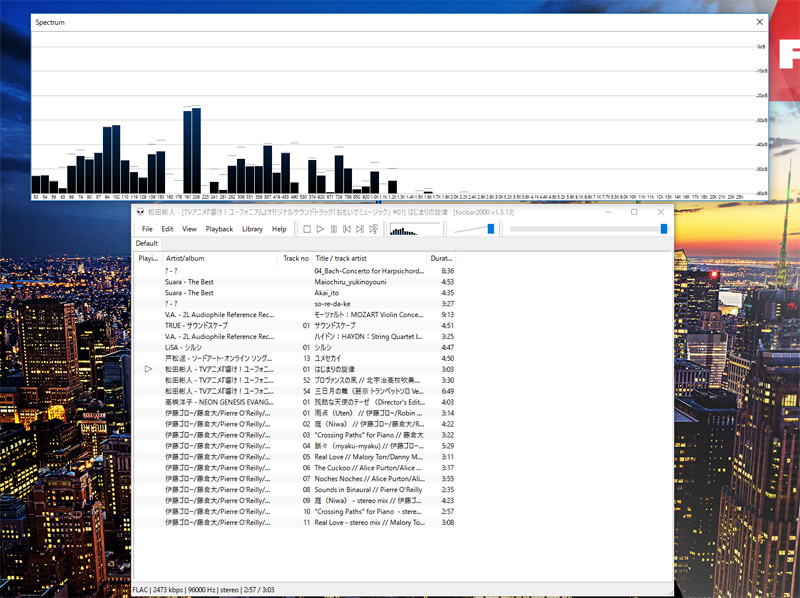Open the Playback menu
800x598 pixels.
click(219, 229)
